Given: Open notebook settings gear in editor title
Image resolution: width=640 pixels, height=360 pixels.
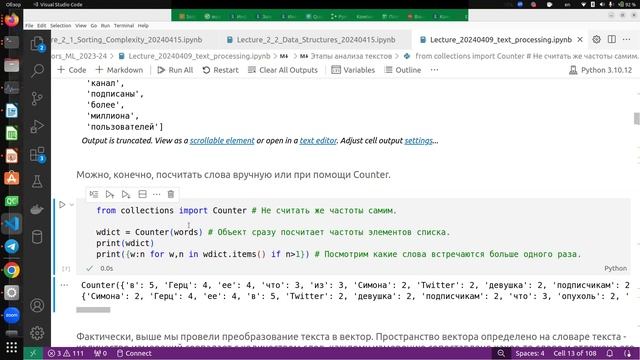Looking at the screenshot, I should tap(597, 40).
